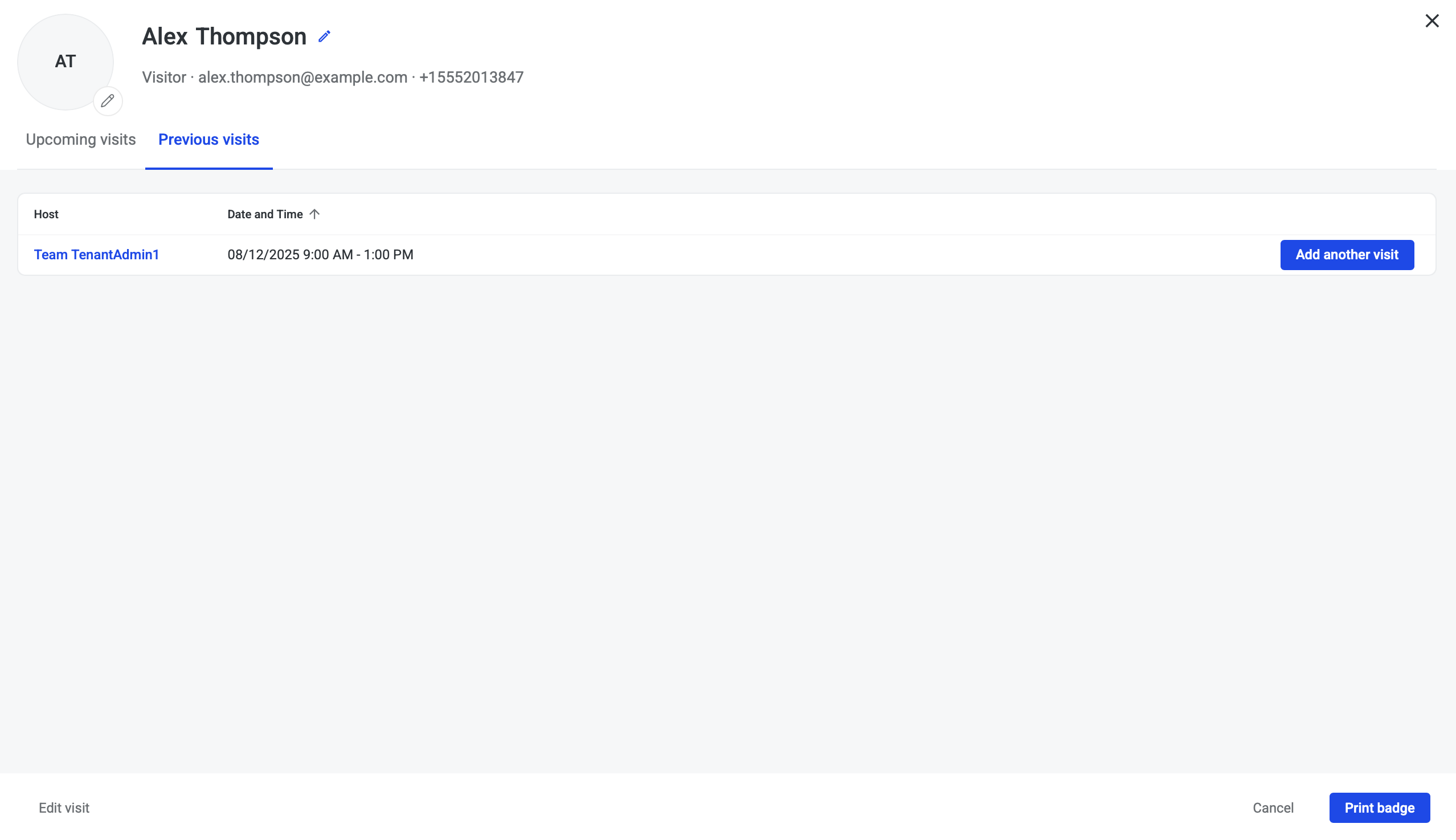Close the visitor details dialog
This screenshot has width=1456, height=840.
[1431, 21]
